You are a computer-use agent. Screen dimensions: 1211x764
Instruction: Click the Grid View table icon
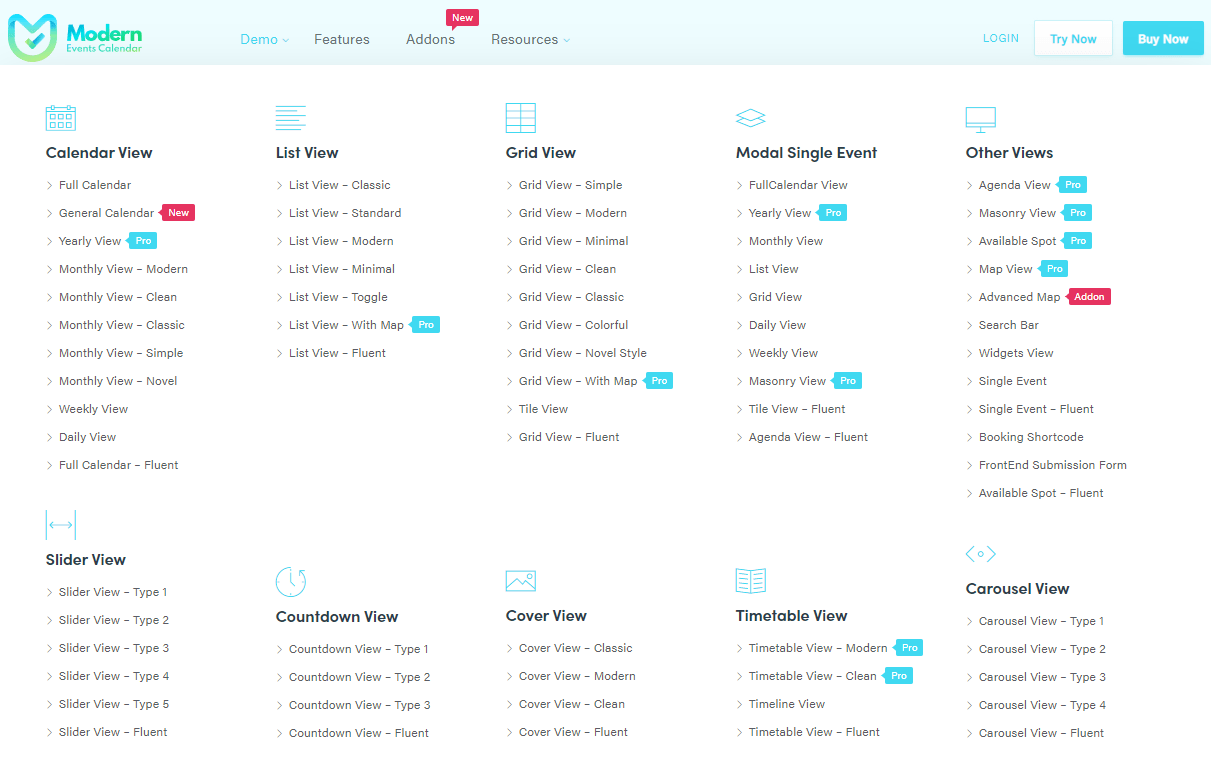click(x=521, y=118)
